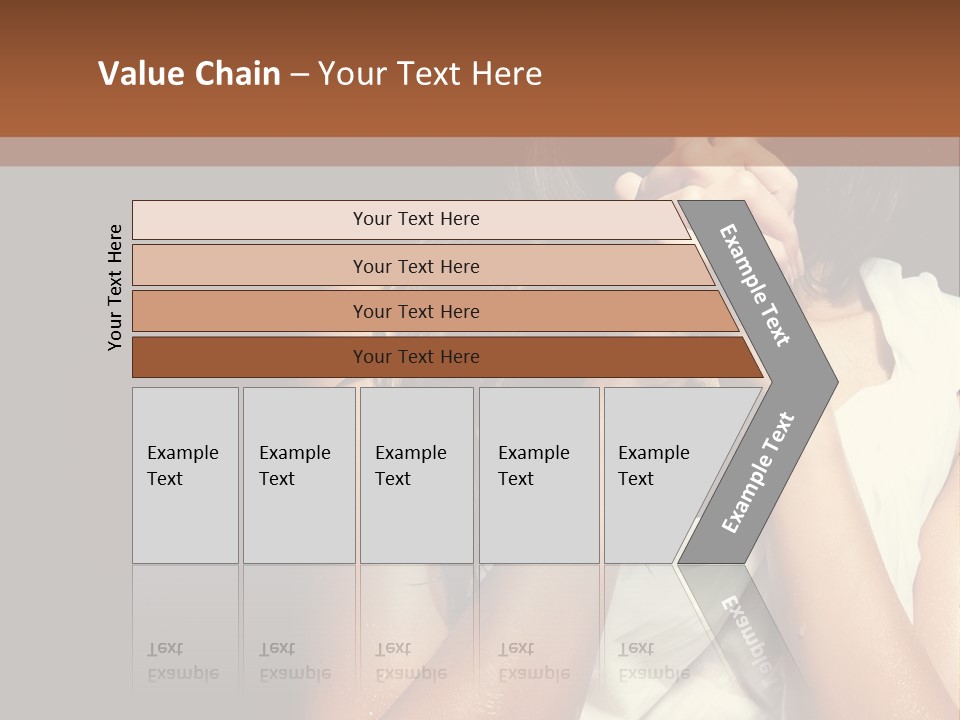Click the fourth 'Example Text' box from left

pyautogui.click(x=538, y=475)
